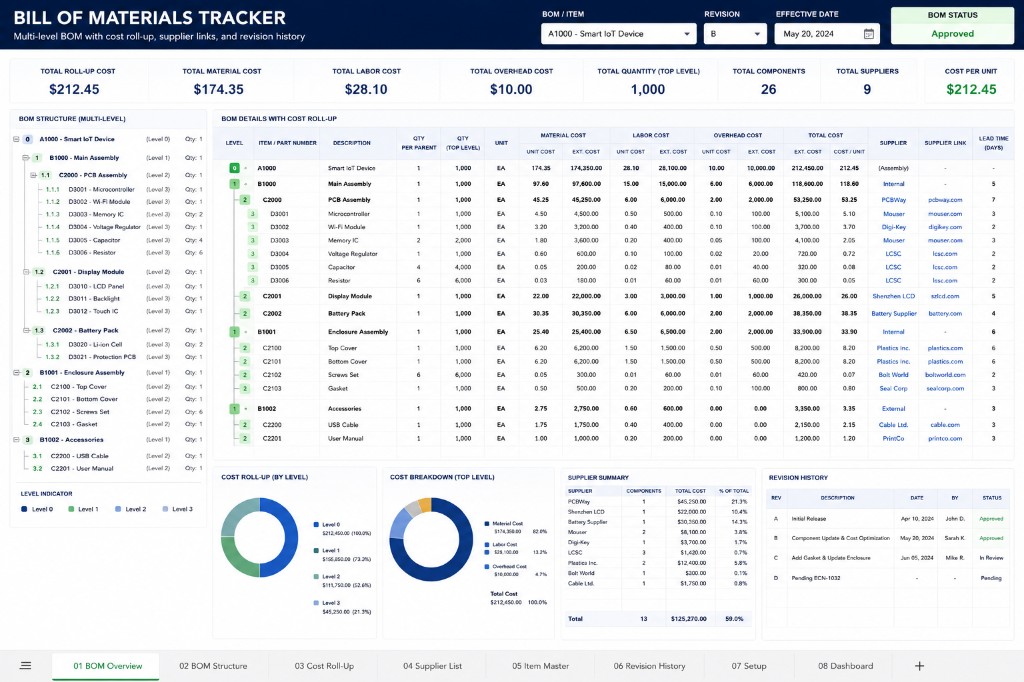Viewport: 1024px width, 682px height.
Task: Open the effective date calendar picker icon
Action: [869, 34]
